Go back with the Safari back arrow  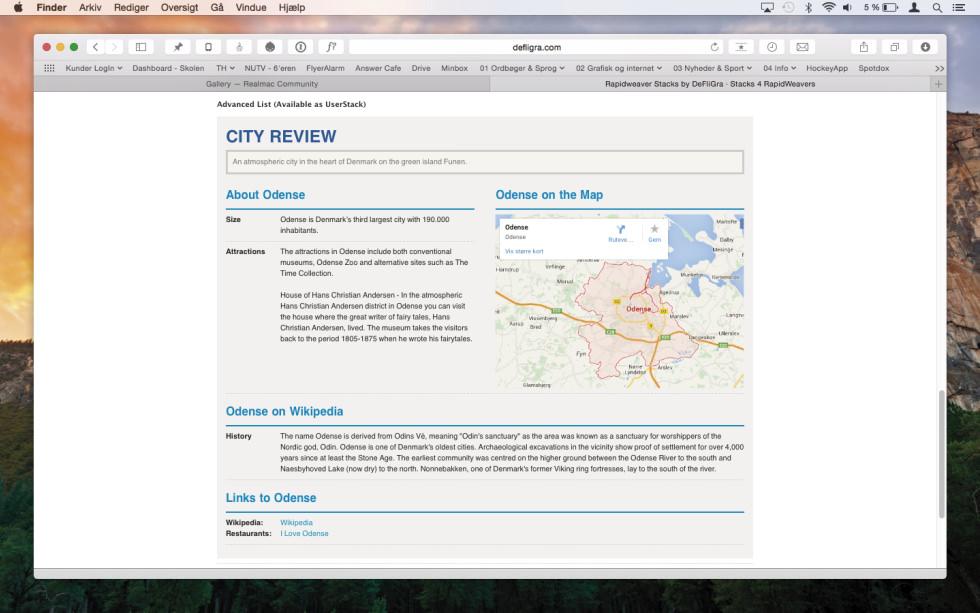coord(96,47)
